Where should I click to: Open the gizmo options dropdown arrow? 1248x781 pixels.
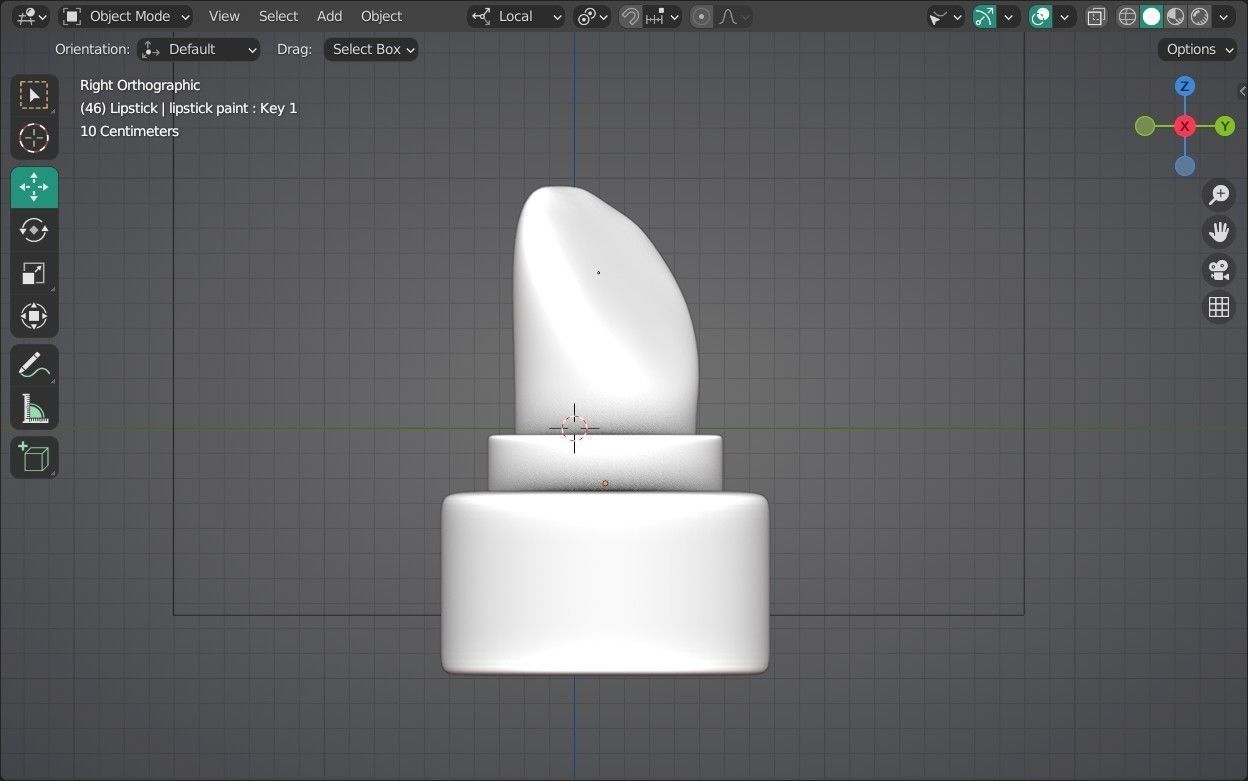[x=1009, y=16]
